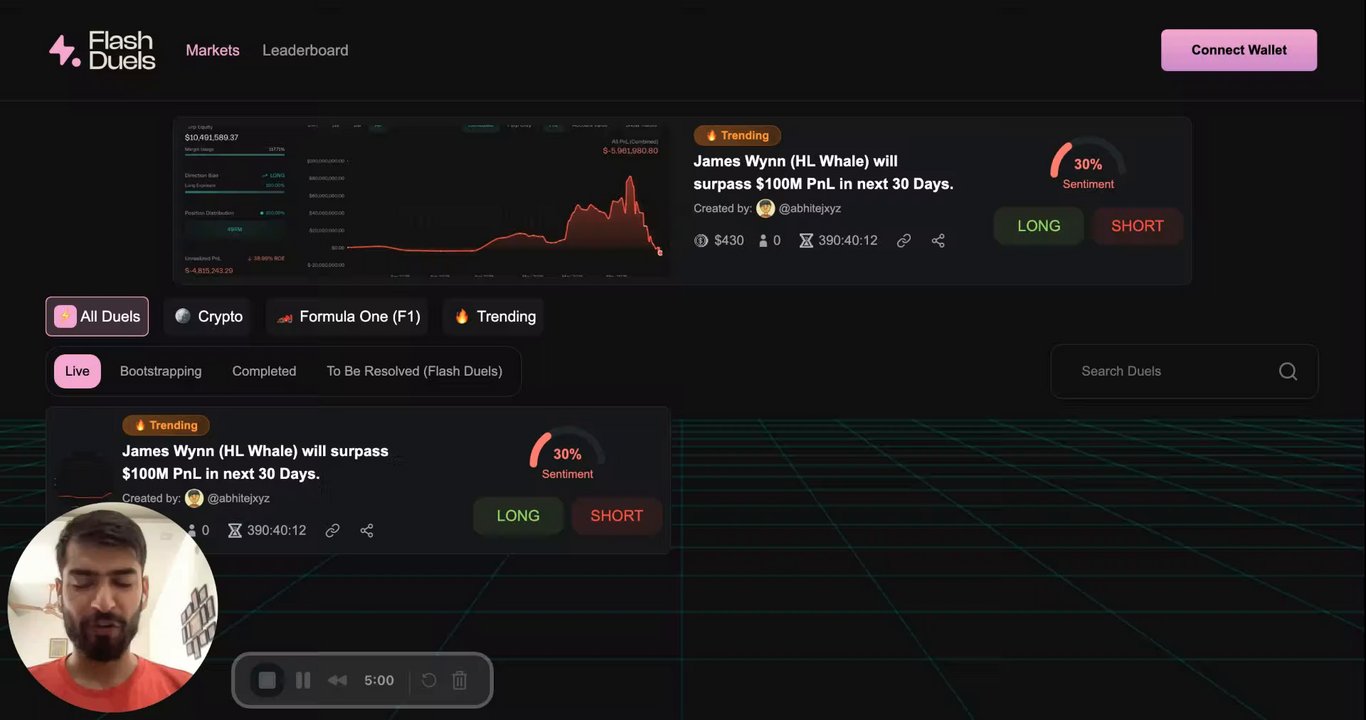The image size is (1366, 720).
Task: Show Completed duels
Action: click(x=264, y=371)
